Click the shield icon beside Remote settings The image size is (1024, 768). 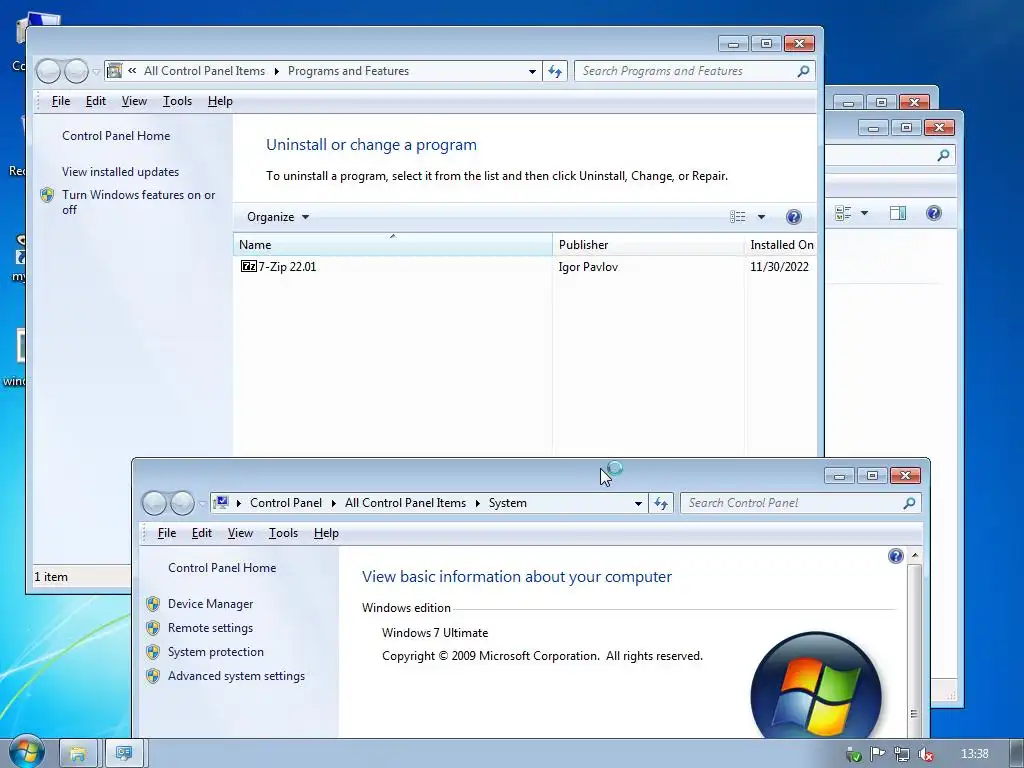tap(153, 628)
